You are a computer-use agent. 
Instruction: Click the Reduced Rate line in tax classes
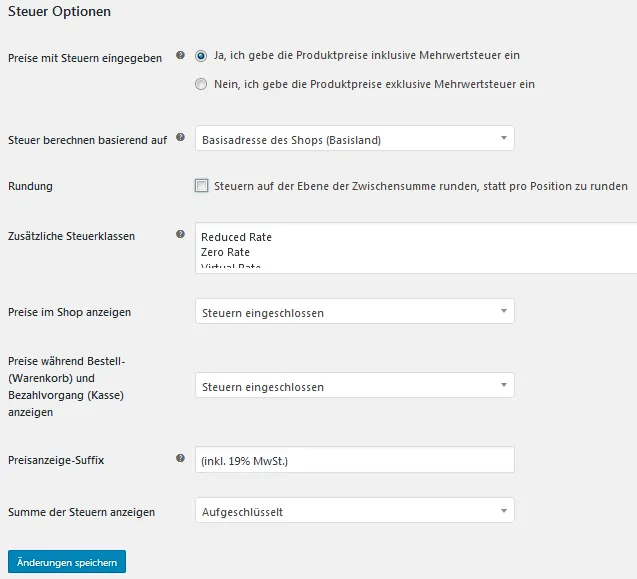[236, 237]
